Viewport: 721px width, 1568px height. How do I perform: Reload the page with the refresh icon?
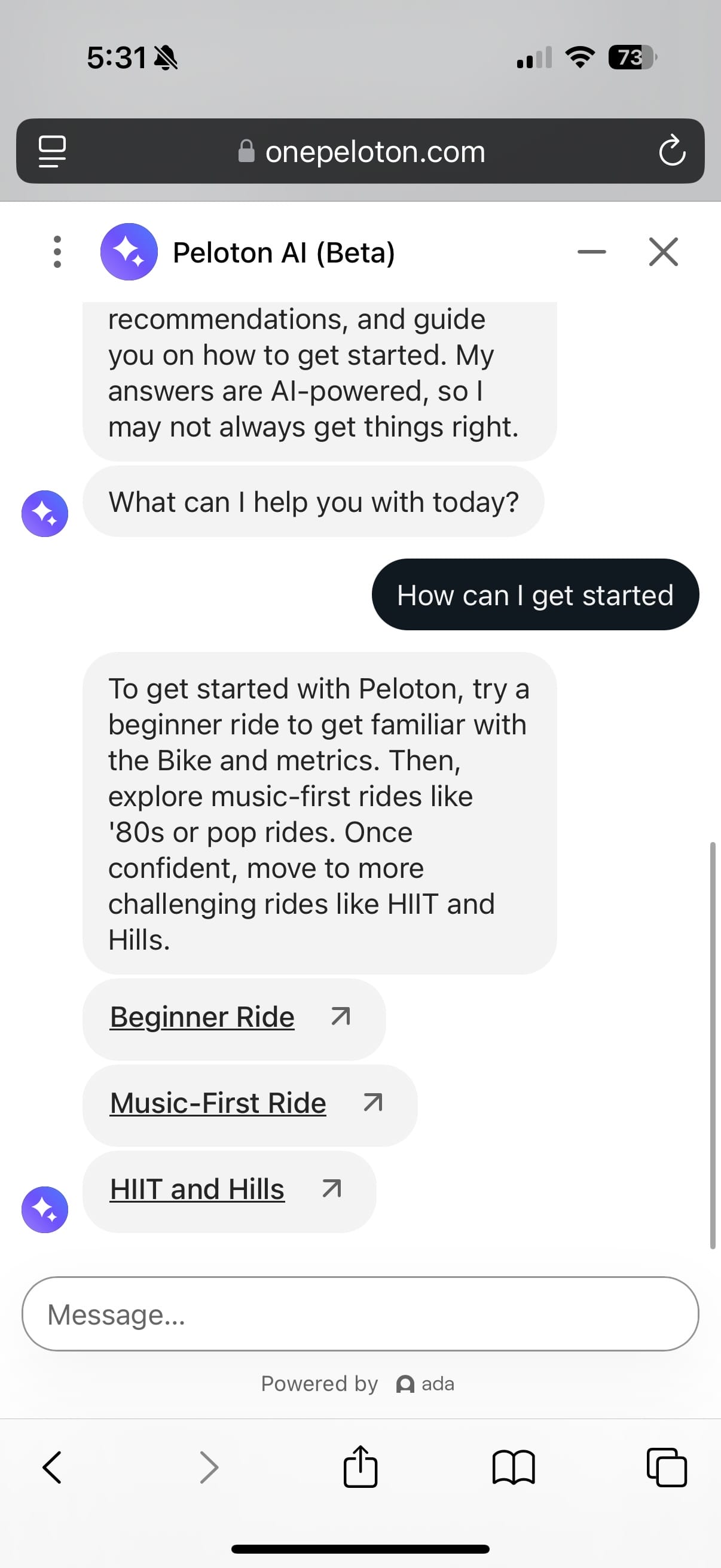[672, 151]
